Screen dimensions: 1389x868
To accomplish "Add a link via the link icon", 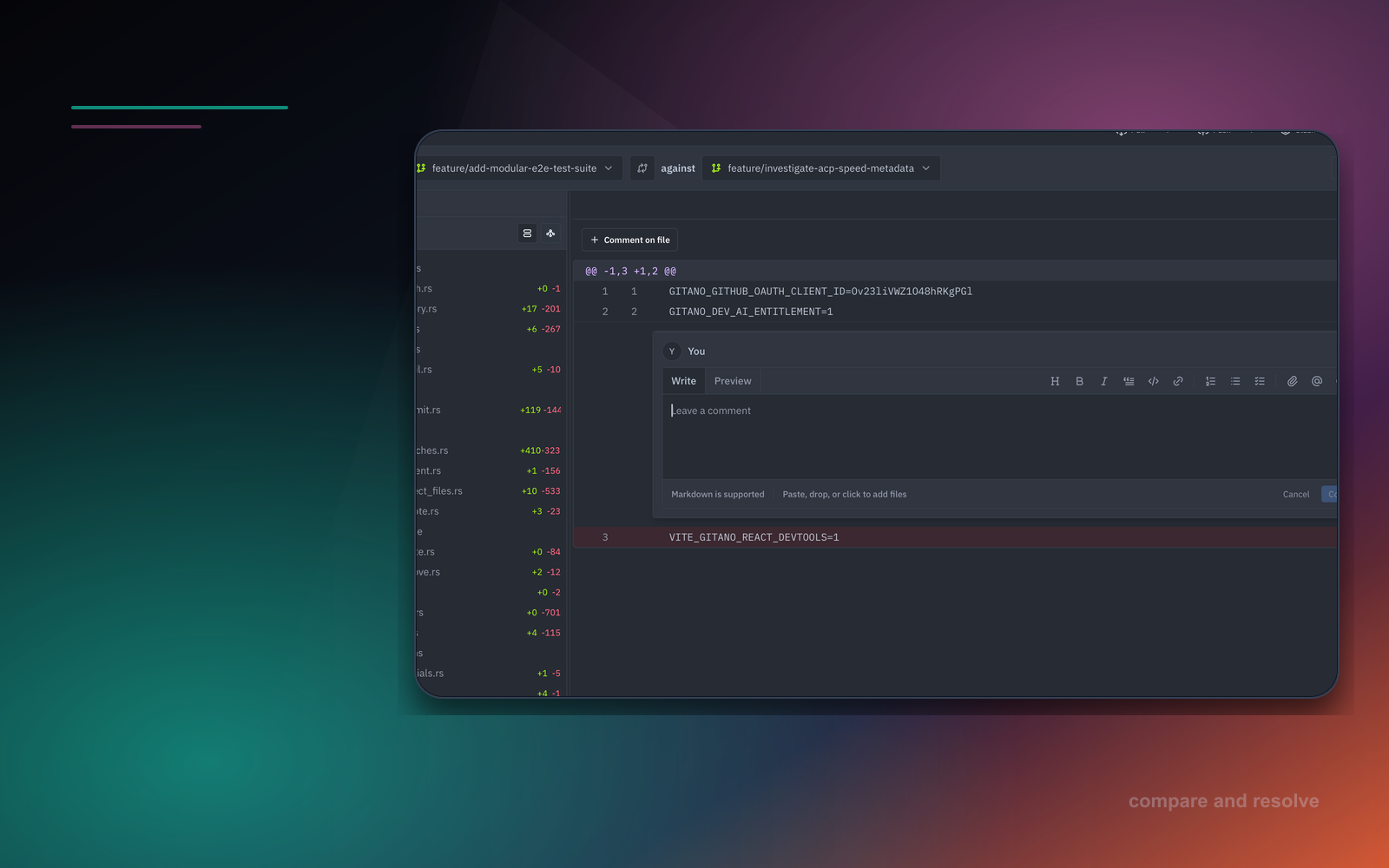I will coord(1178,381).
